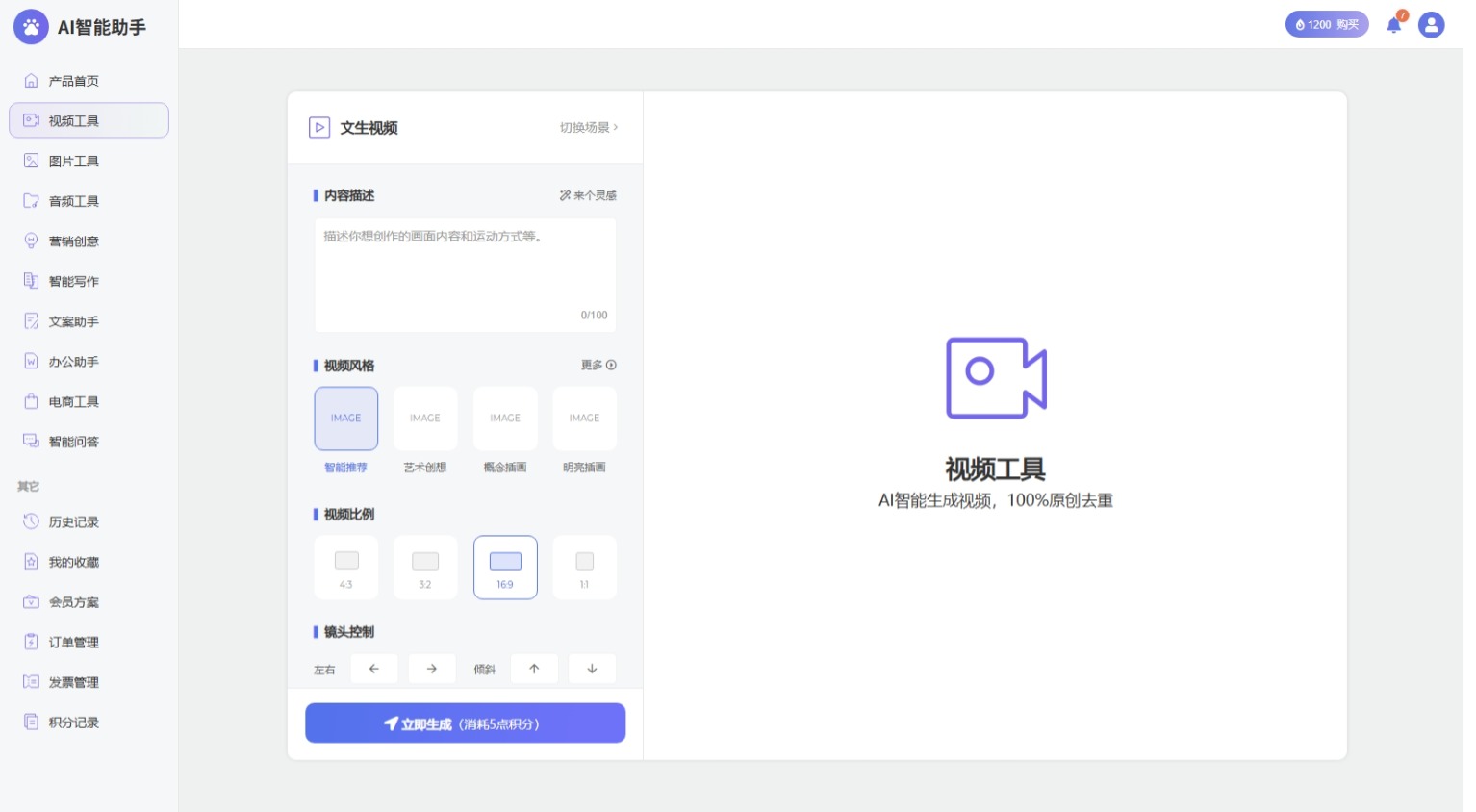Pan camera right with right arrow
Screen dimensions: 1476x812
(x=432, y=669)
